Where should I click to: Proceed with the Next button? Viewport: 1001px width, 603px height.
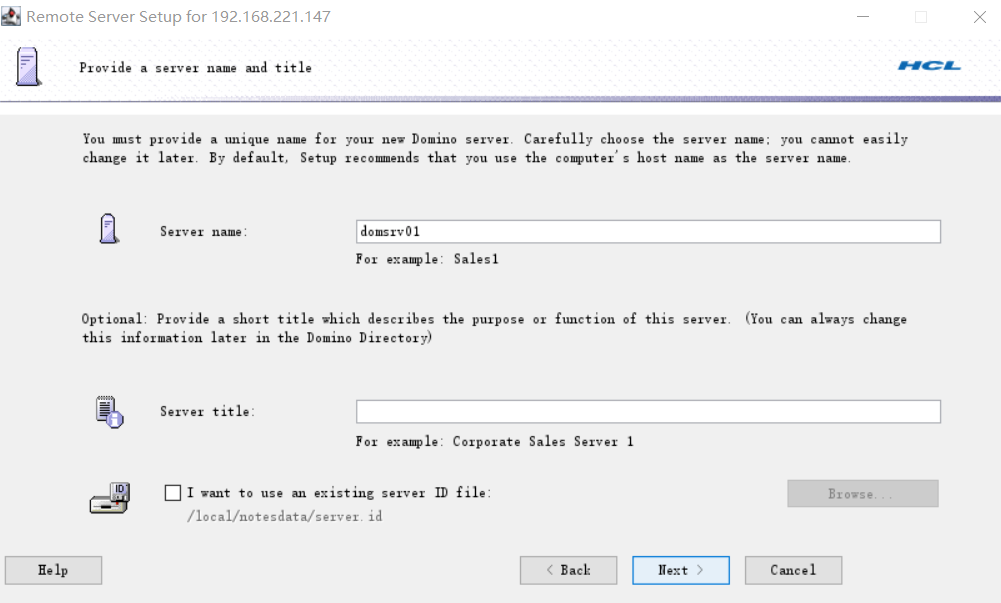[x=681, y=570]
